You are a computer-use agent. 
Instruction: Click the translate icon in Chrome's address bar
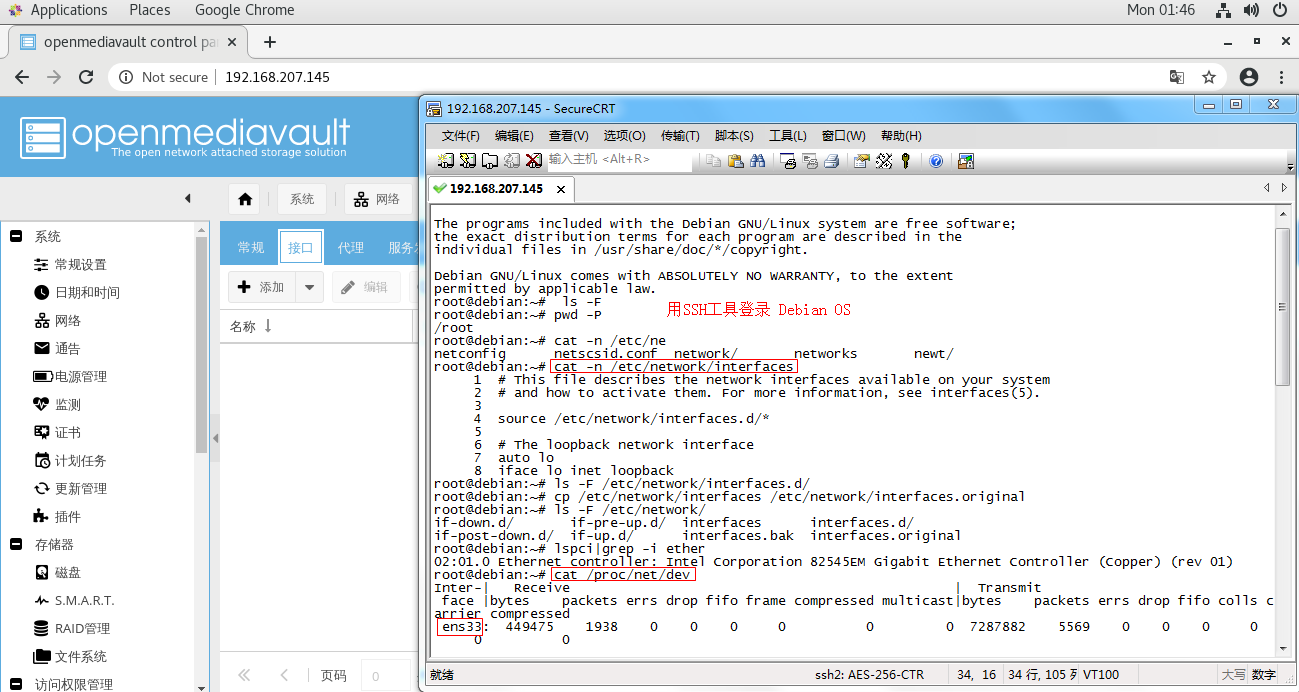1176,76
